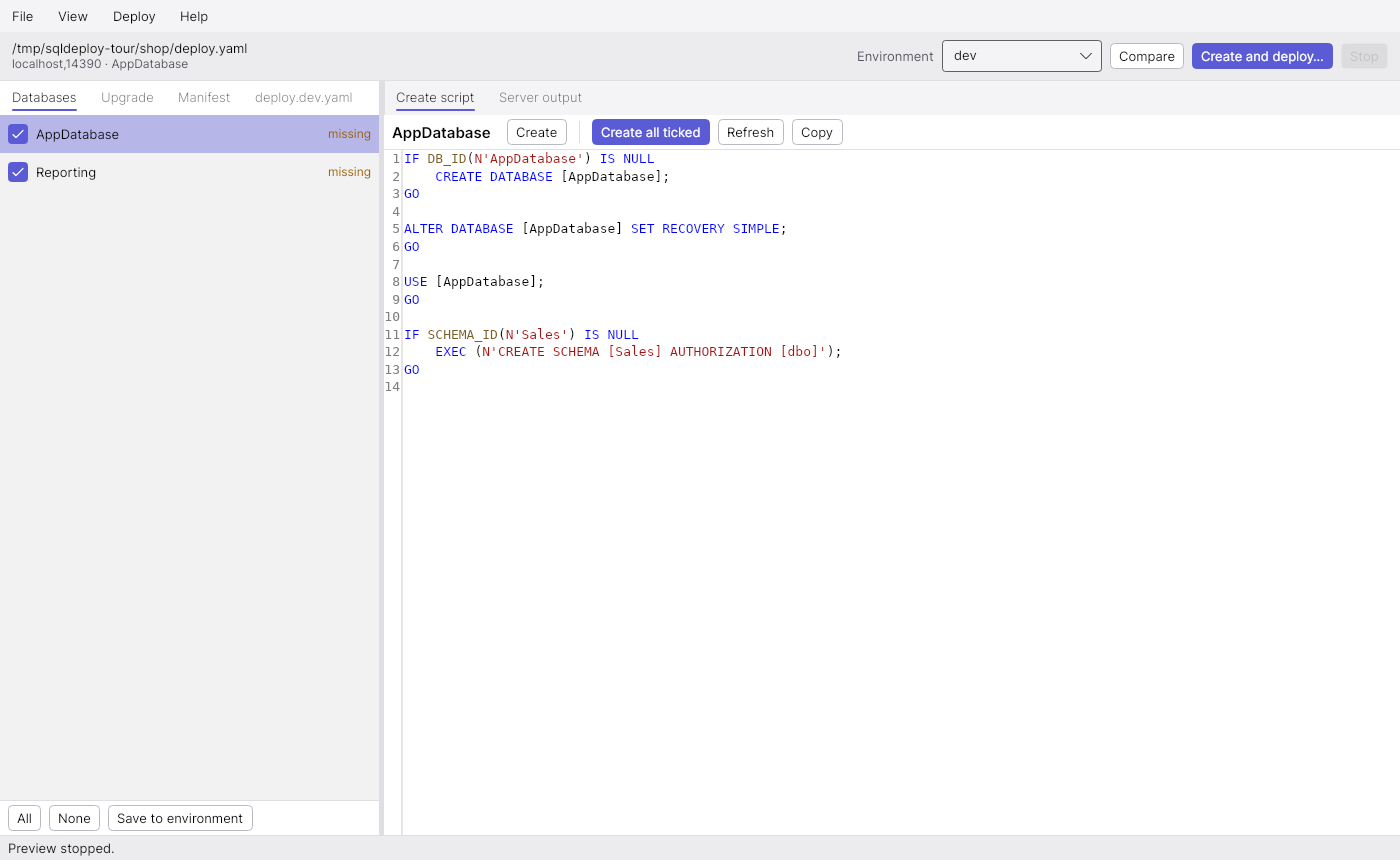Click the IF DB_ID first script line

pyautogui.click(x=529, y=159)
